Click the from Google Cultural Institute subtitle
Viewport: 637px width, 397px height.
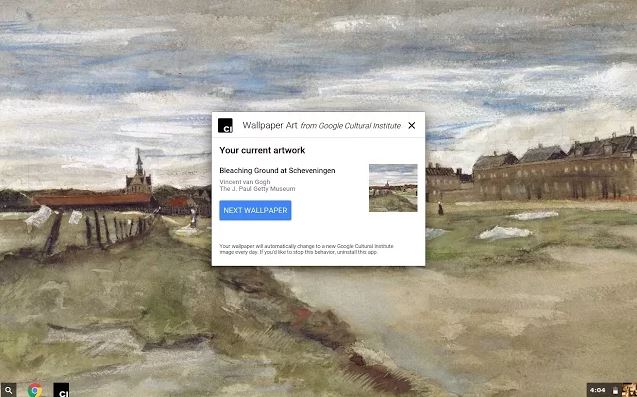351,126
